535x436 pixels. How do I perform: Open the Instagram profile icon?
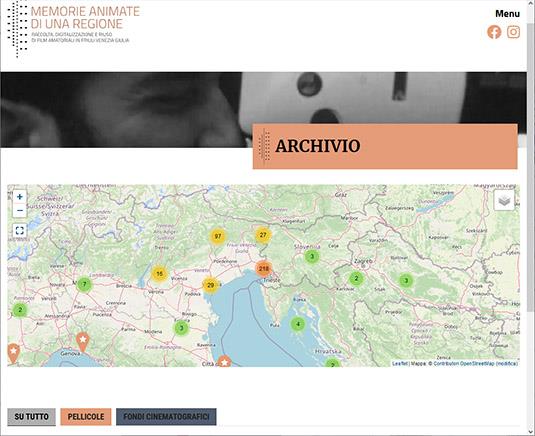[513, 32]
